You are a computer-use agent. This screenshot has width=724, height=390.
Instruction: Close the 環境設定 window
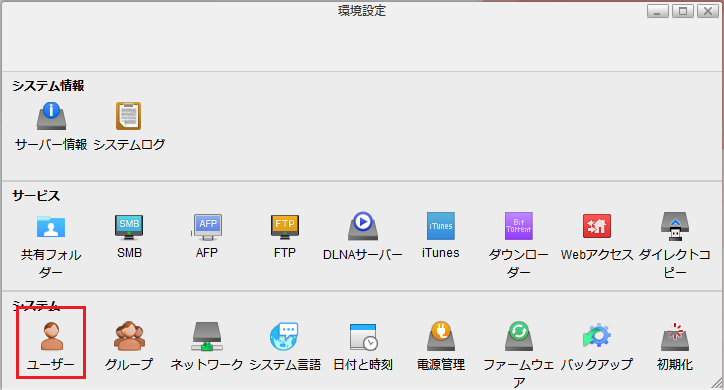pyautogui.click(x=707, y=11)
